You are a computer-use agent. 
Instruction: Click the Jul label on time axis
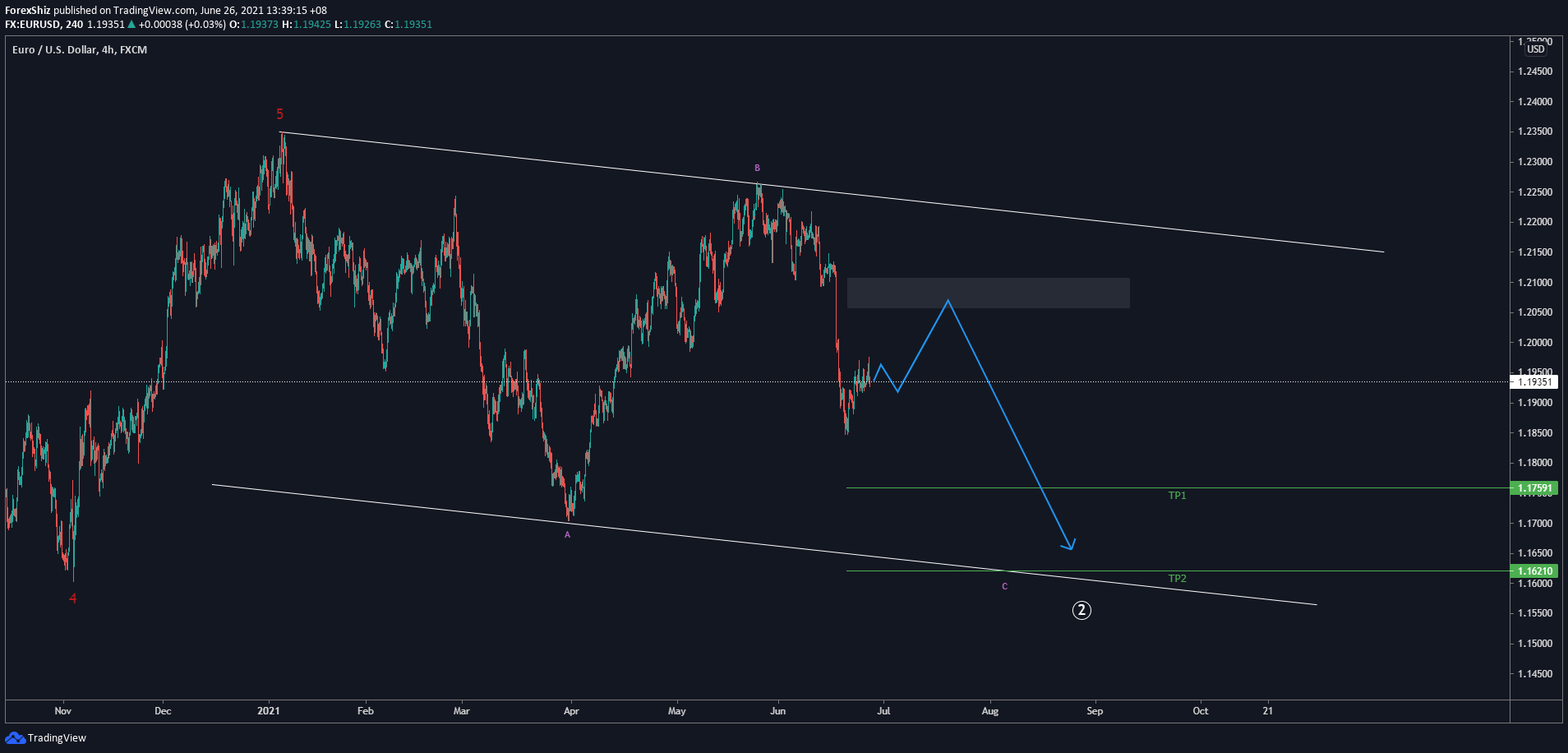pos(883,711)
